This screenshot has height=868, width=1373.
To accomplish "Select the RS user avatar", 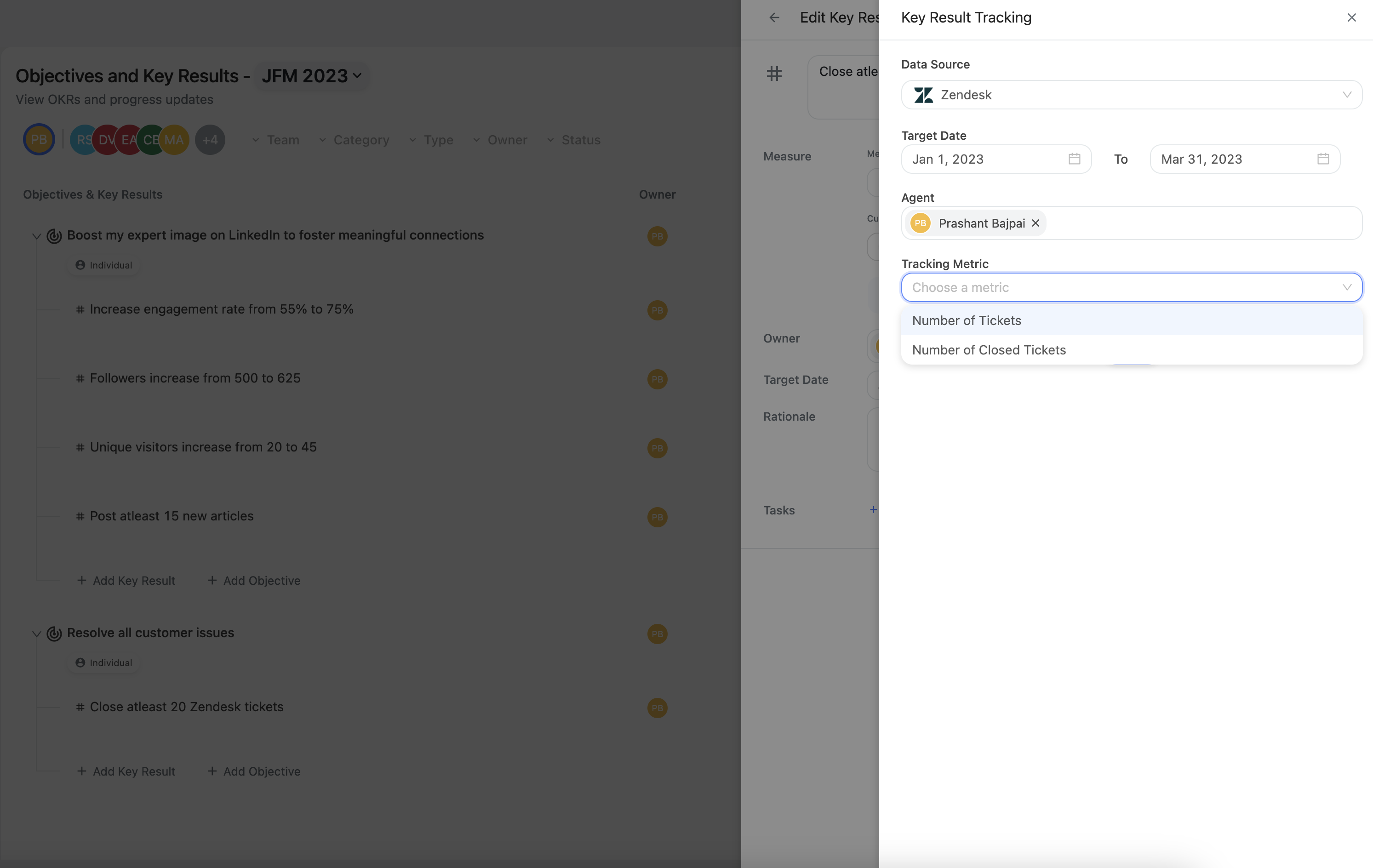I will 82,140.
